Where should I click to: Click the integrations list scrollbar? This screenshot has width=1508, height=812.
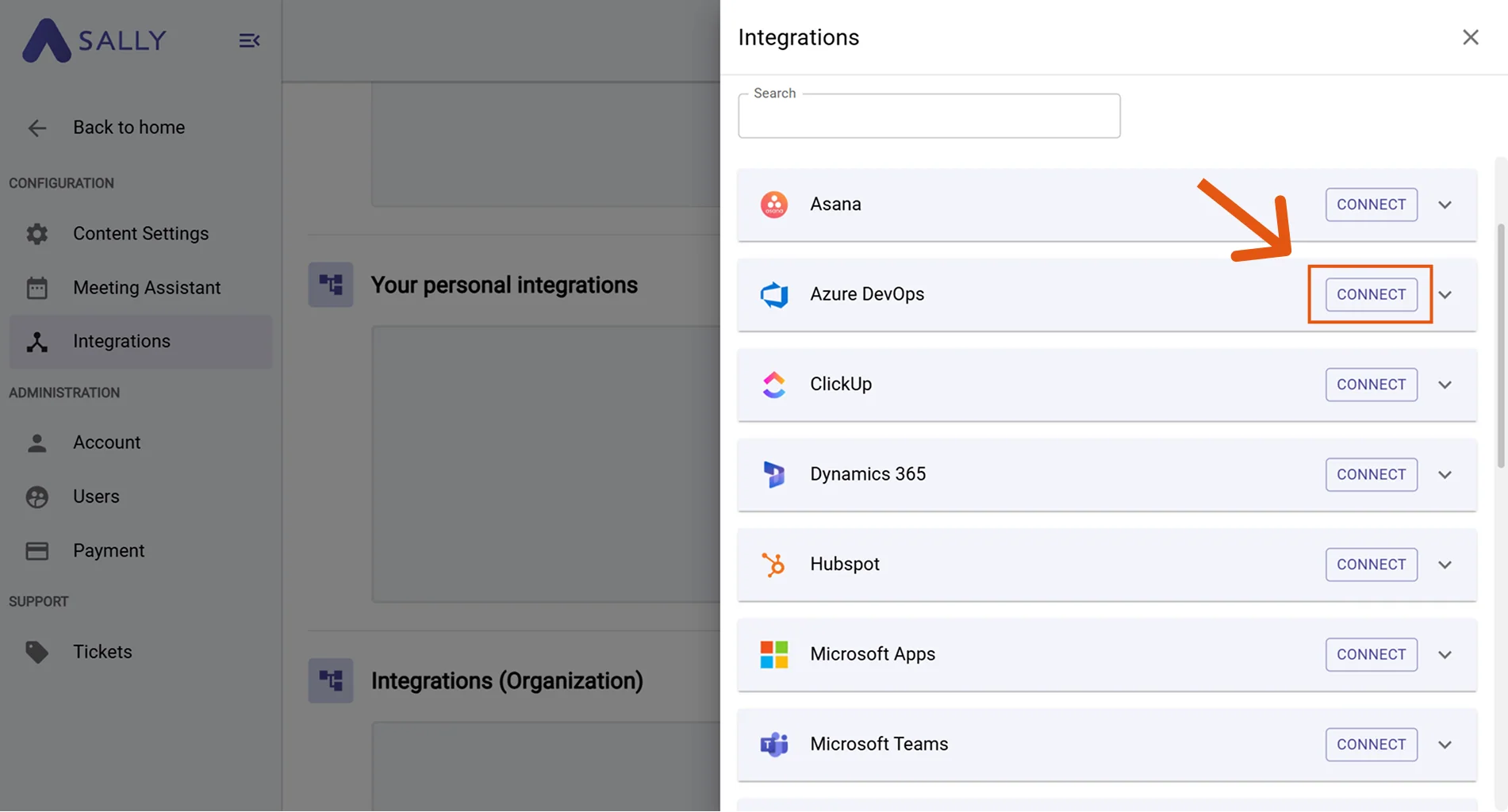coord(1500,345)
